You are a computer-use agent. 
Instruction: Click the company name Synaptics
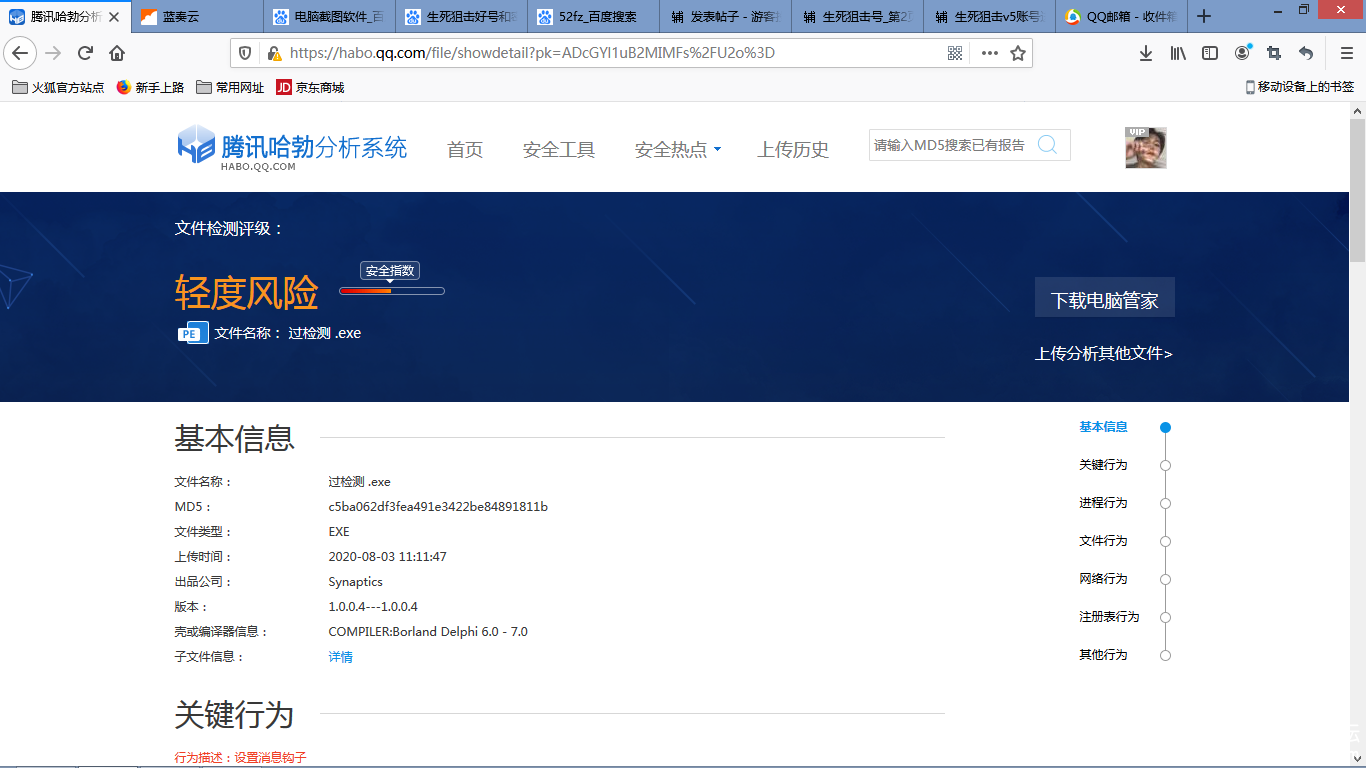[x=355, y=582]
